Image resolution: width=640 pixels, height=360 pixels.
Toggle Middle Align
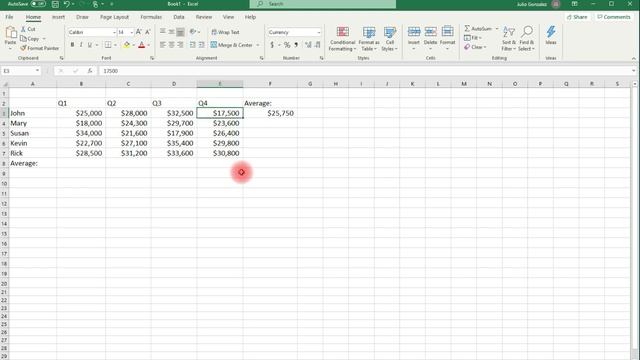pyautogui.click(x=171, y=32)
